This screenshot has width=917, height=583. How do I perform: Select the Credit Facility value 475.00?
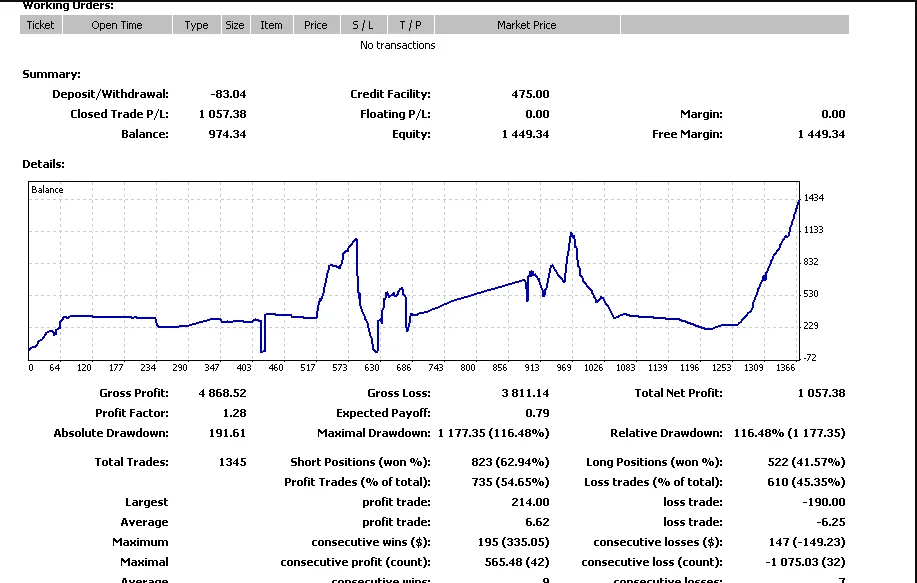point(530,94)
